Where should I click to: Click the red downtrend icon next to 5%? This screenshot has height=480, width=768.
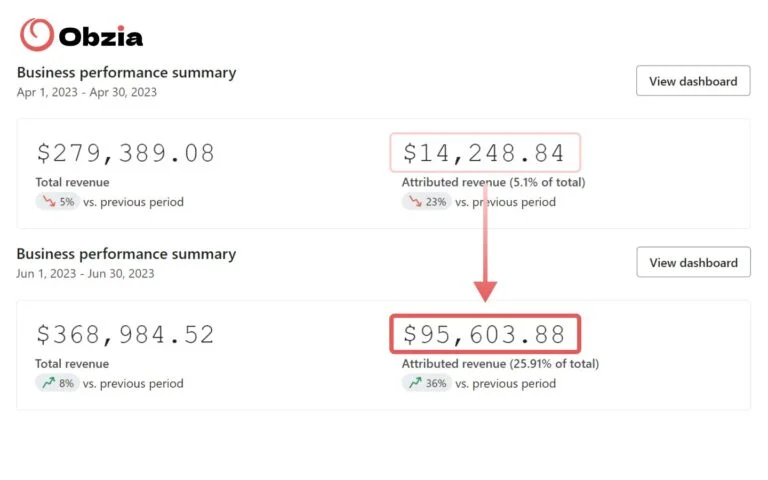[x=48, y=202]
